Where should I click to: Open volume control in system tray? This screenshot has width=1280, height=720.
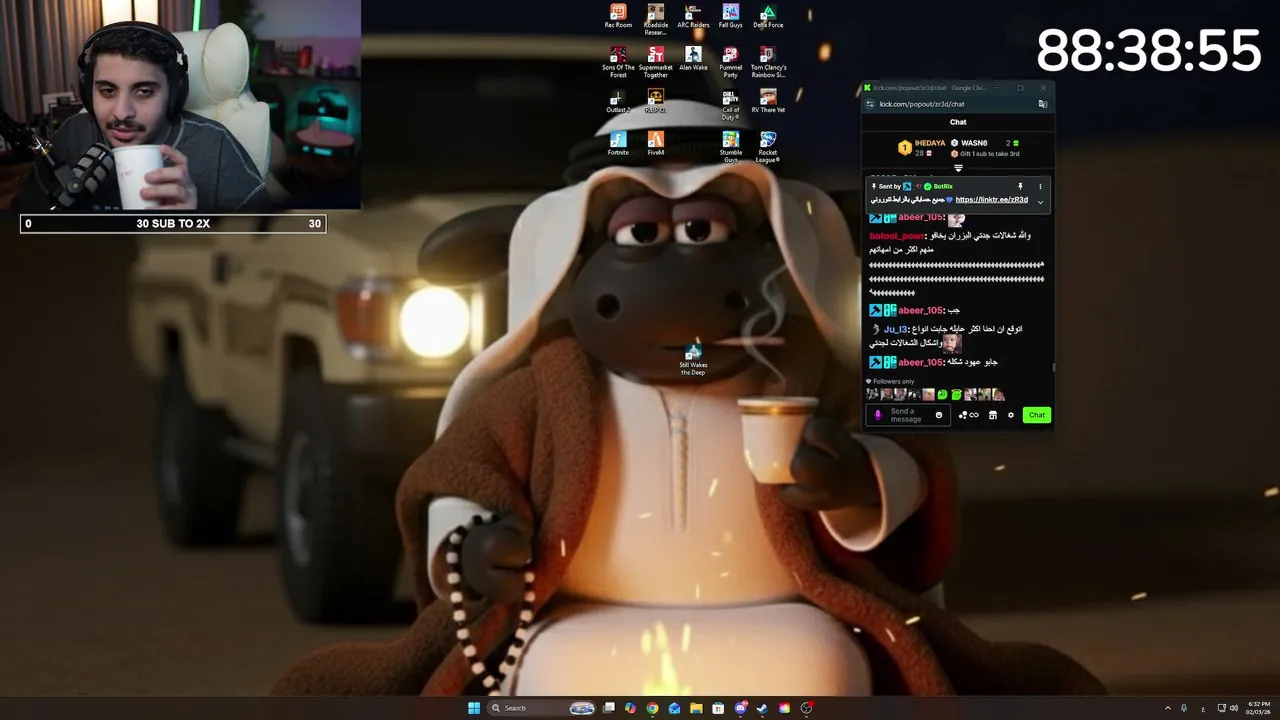click(x=1234, y=708)
